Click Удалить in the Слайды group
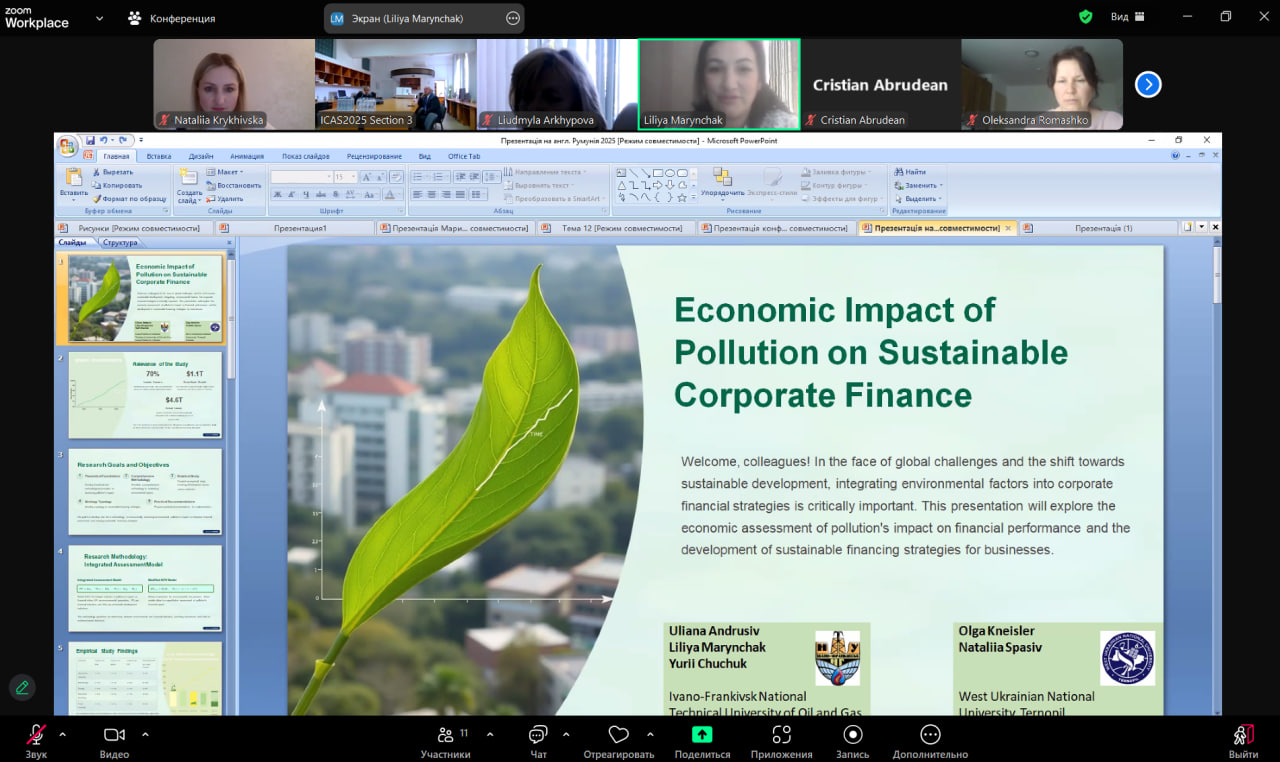 point(224,198)
